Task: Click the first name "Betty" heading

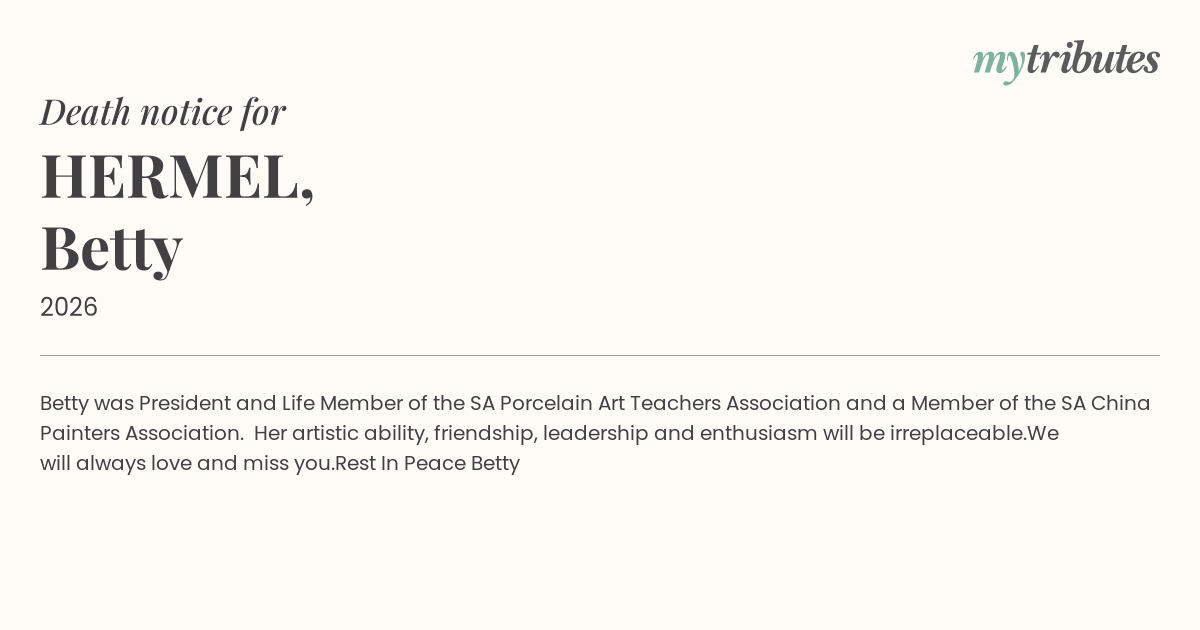Action: coord(111,247)
